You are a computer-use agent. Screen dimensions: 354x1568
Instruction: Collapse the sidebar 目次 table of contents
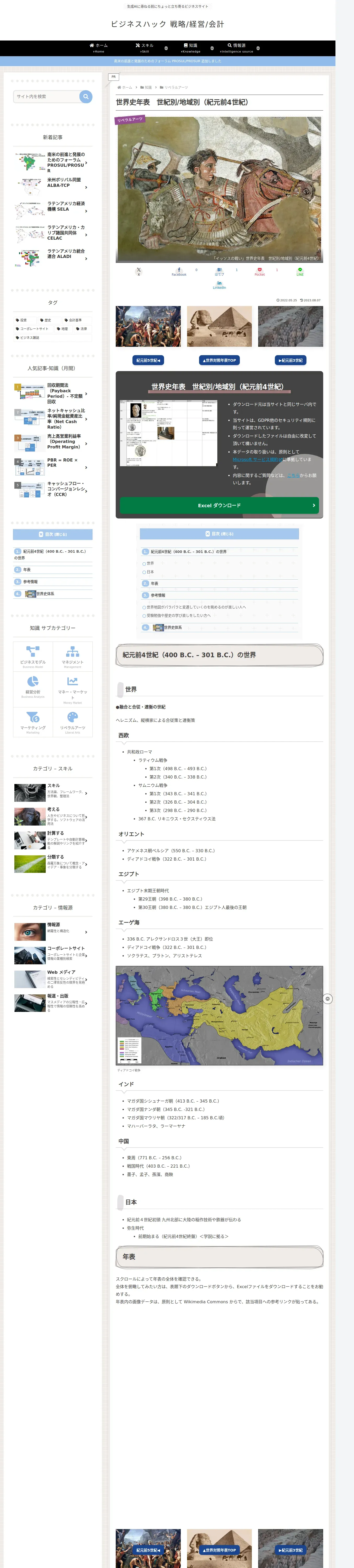(x=53, y=534)
